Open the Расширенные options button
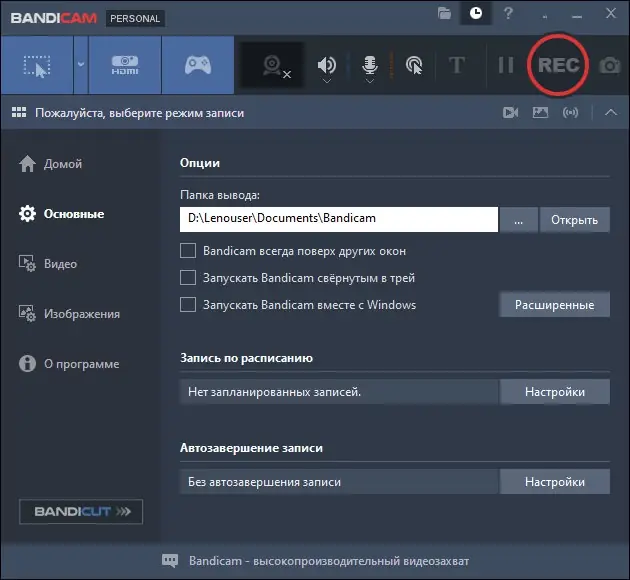The width and height of the screenshot is (630, 580). (x=554, y=304)
